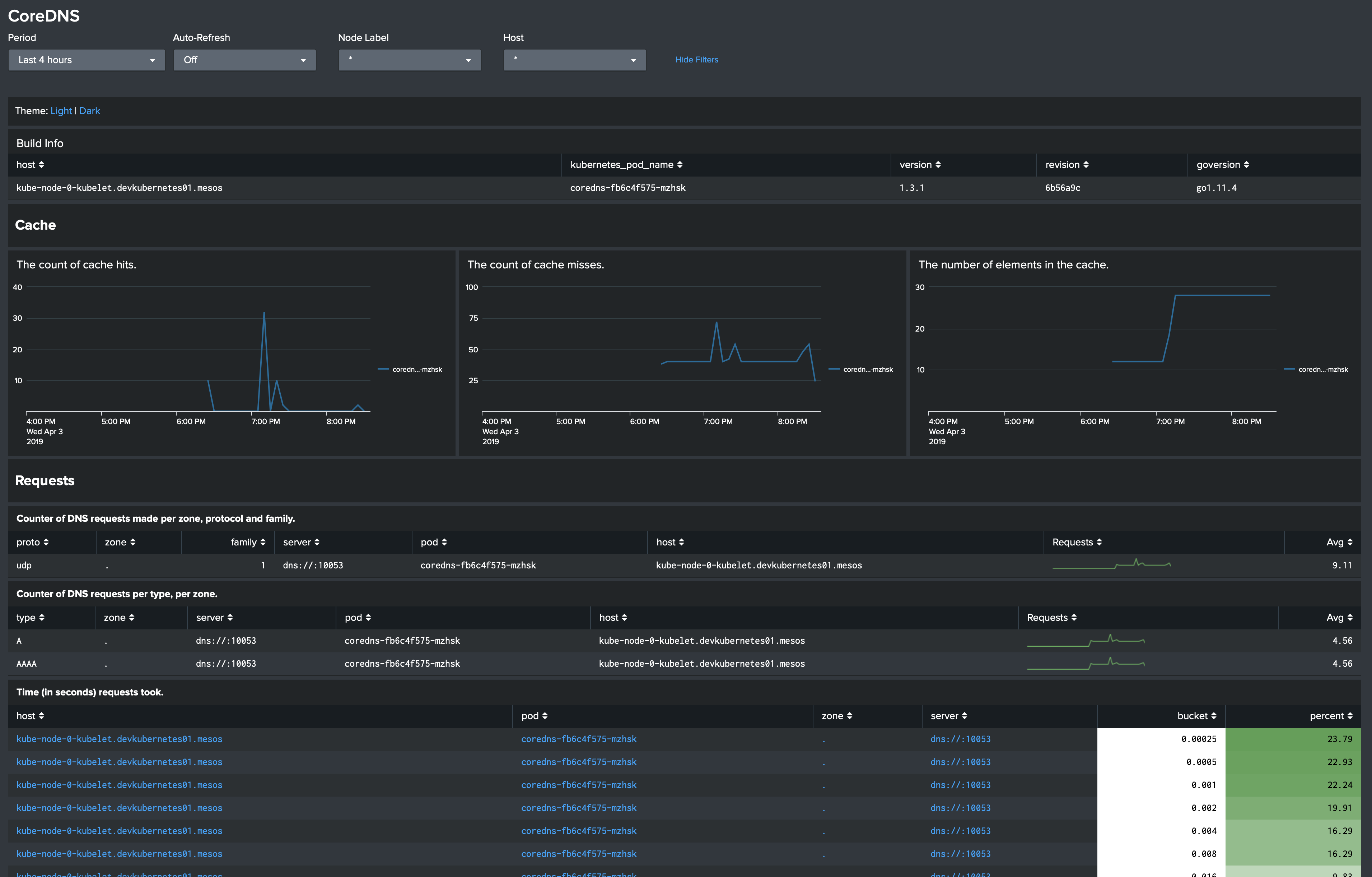Click pod link in the 0.004 bucket row
1372x877 pixels.
coord(579,831)
